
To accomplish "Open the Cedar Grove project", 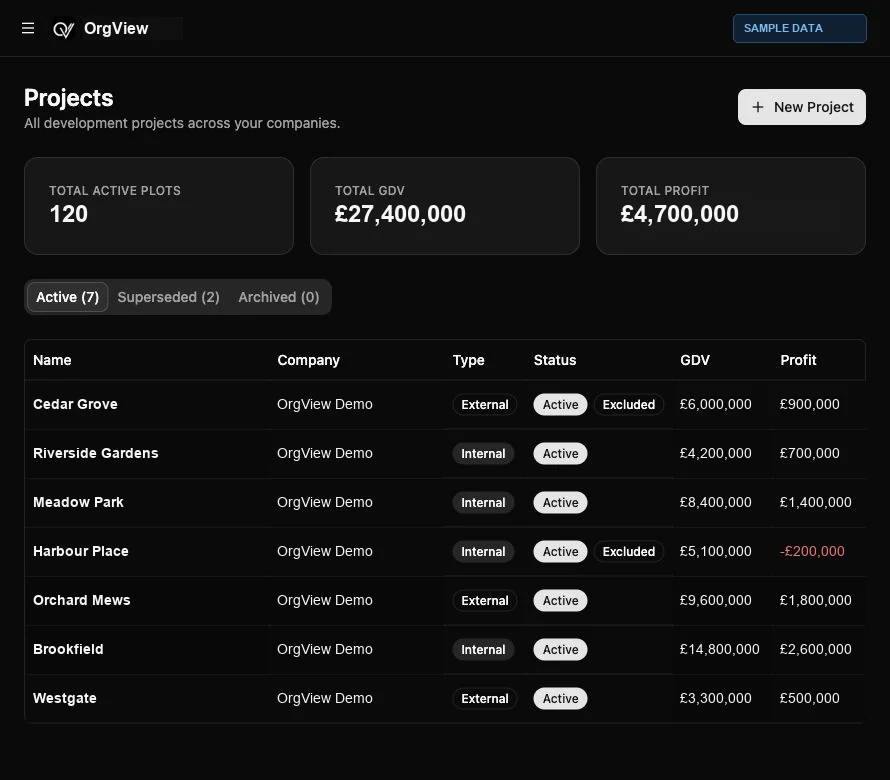I will 75,404.
